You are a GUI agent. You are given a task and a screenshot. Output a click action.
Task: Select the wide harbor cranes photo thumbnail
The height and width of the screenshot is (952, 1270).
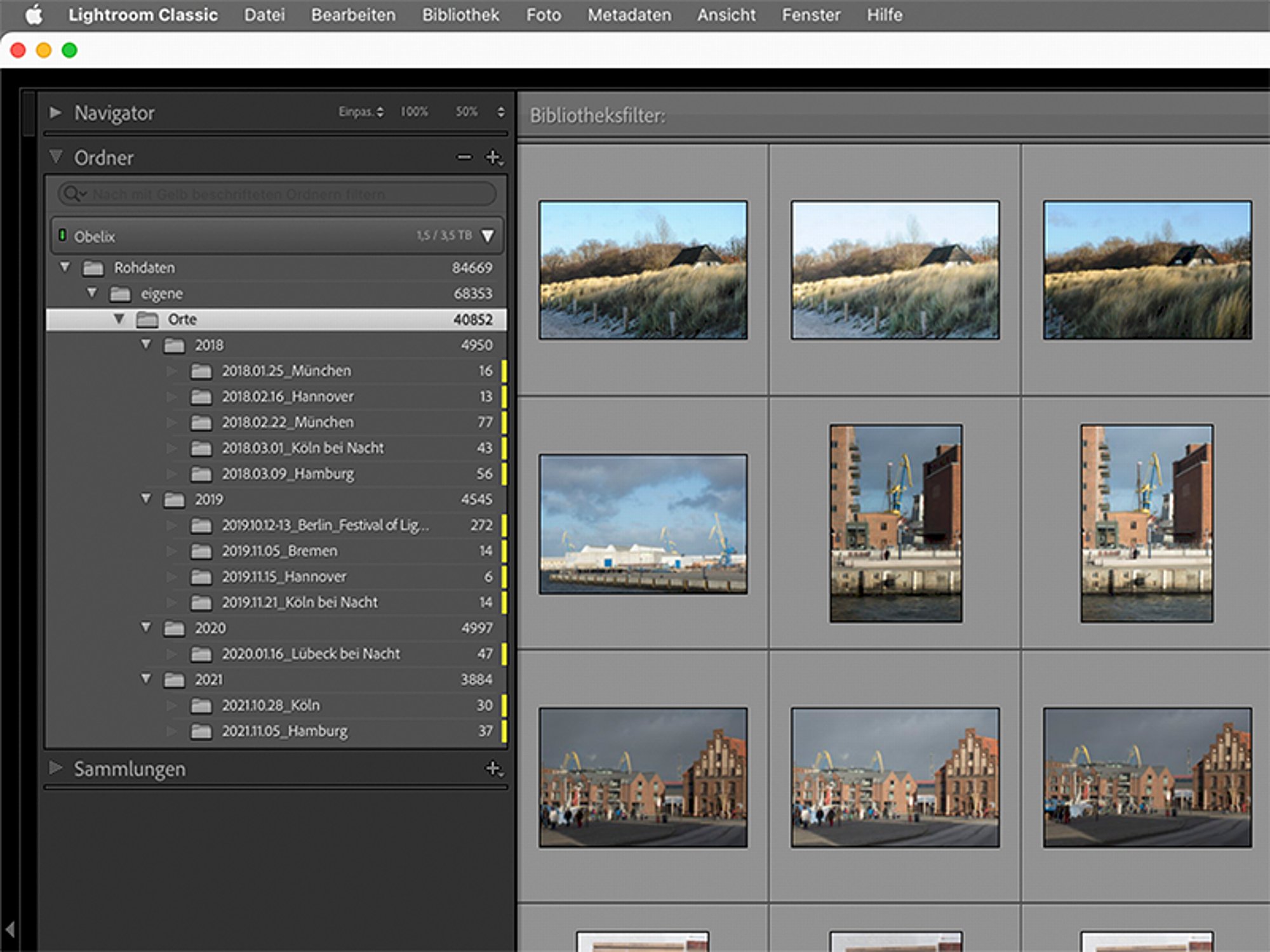click(x=643, y=524)
